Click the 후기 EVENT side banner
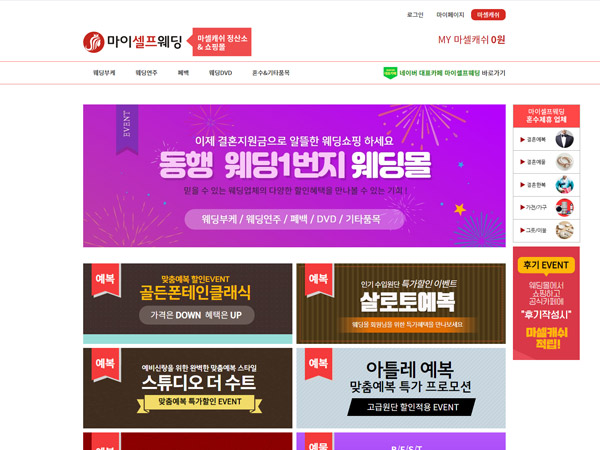 click(x=546, y=303)
